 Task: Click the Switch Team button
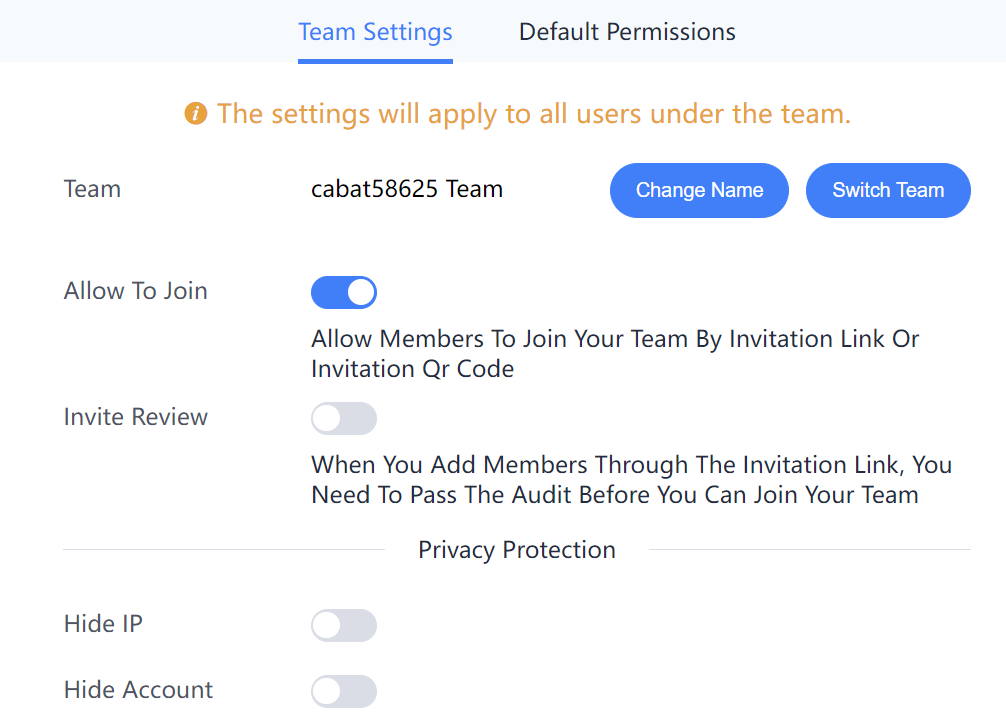click(x=888, y=190)
